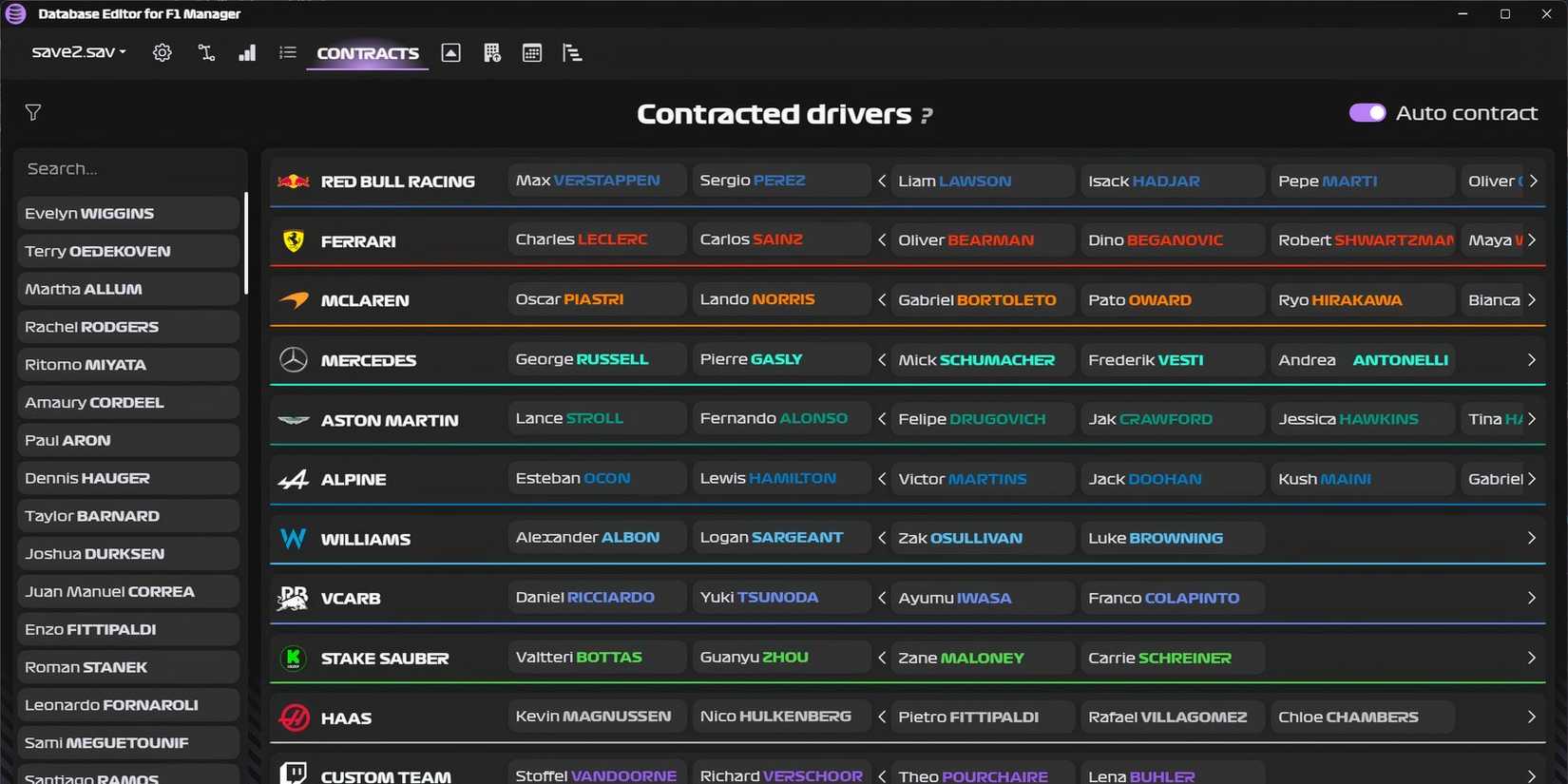1568x784 pixels.
Task: Click the bar chart stats icon
Action: [247, 53]
